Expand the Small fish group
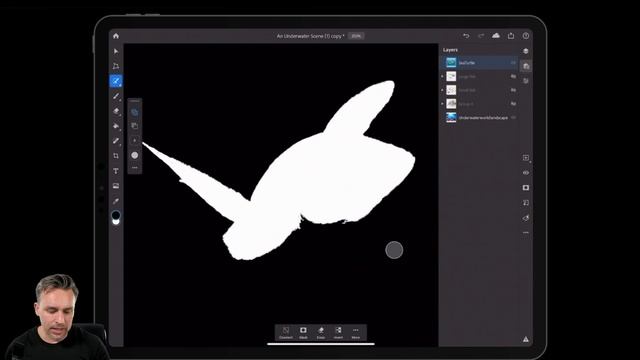This screenshot has height=360, width=640. tap(442, 90)
